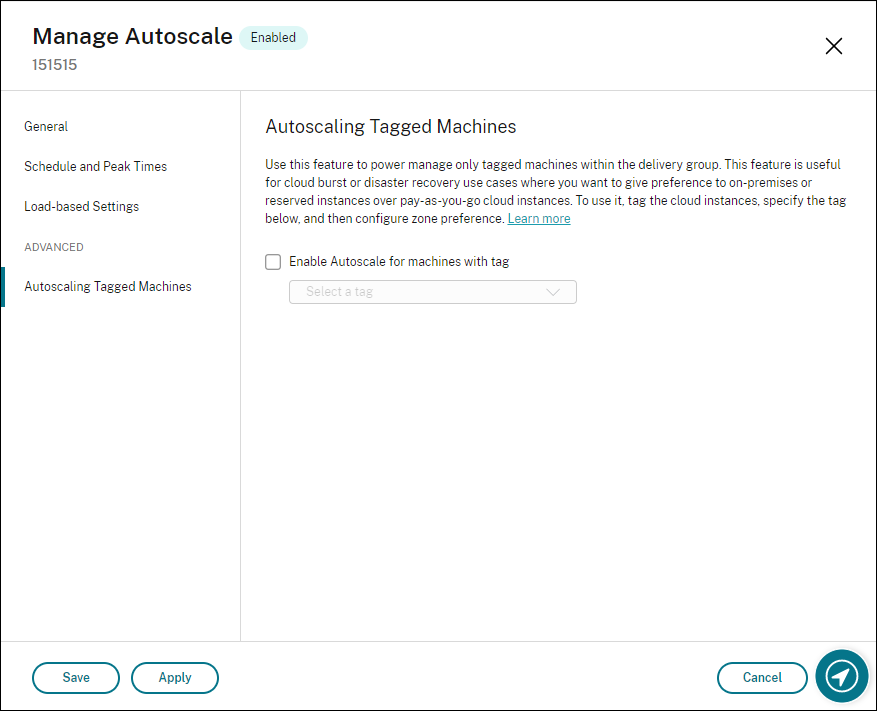Switch to Autoscaling Tagged Machines section

[x=107, y=286]
